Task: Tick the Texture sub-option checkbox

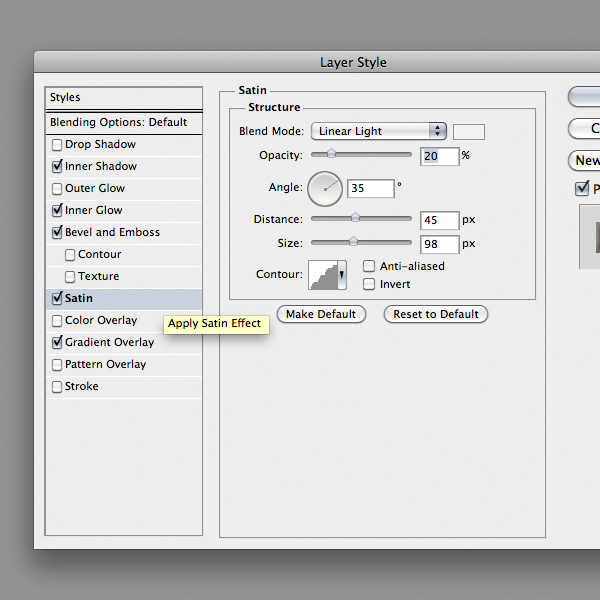Action: tap(70, 277)
